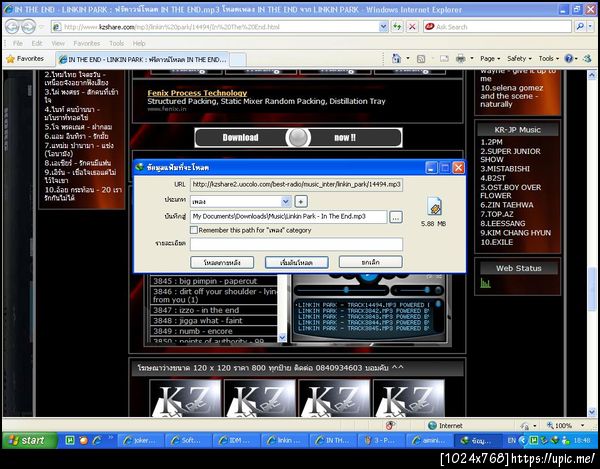Image resolution: width=600 pixels, height=469 pixels.
Task: Click the green quick launch icon
Action: (70, 440)
